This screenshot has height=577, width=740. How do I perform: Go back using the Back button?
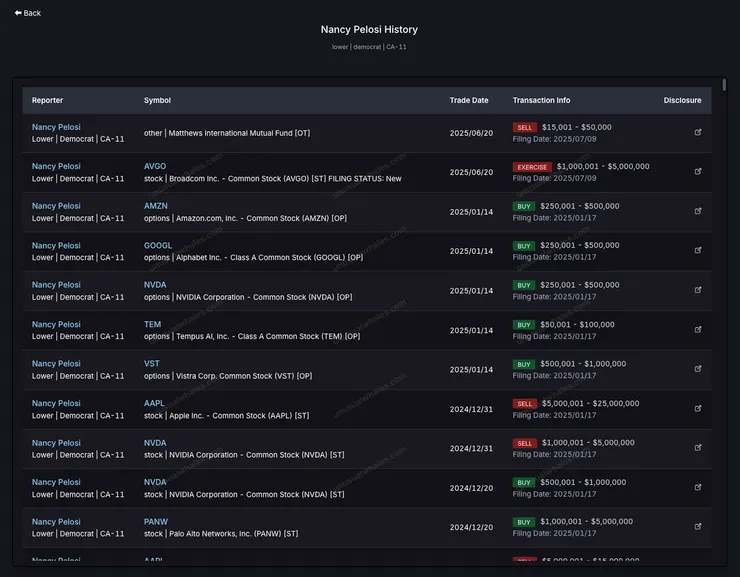tap(28, 13)
